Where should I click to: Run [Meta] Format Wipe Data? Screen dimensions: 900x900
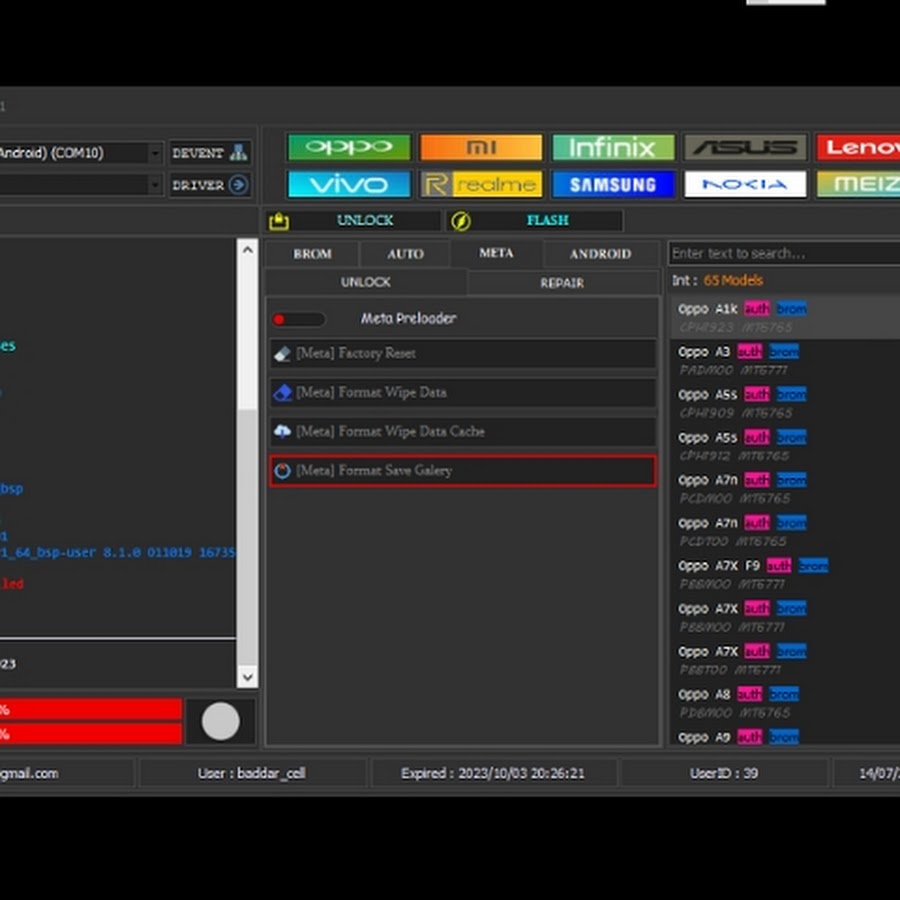tap(463, 393)
